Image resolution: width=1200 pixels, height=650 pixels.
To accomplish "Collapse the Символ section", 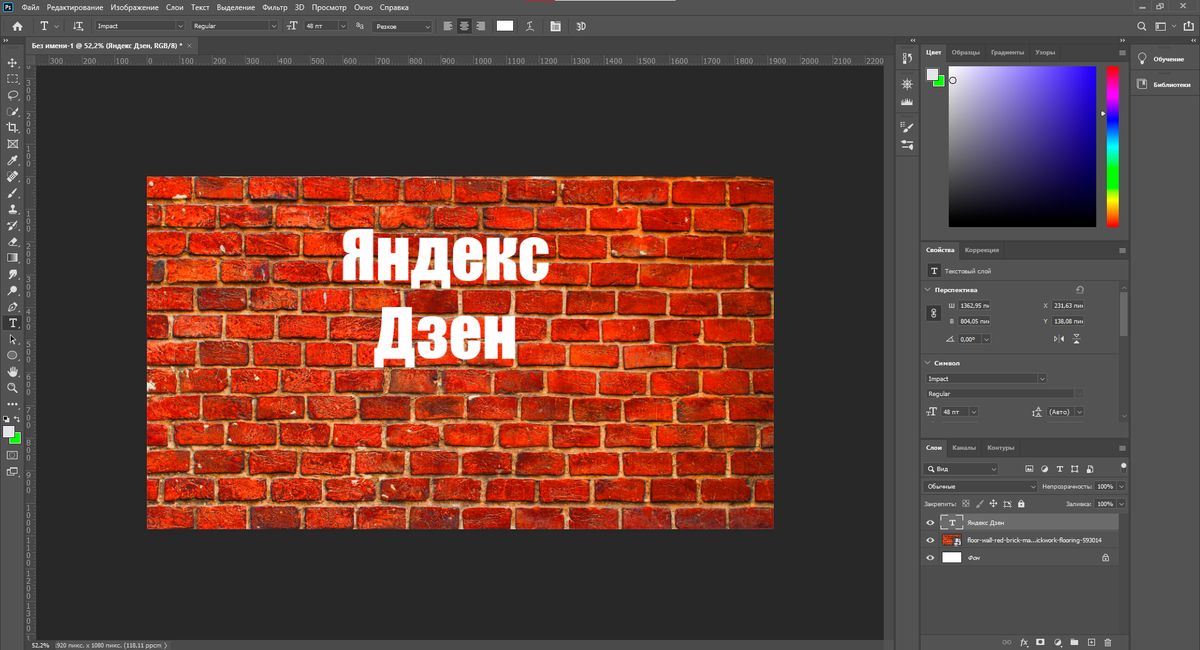I will 927,363.
